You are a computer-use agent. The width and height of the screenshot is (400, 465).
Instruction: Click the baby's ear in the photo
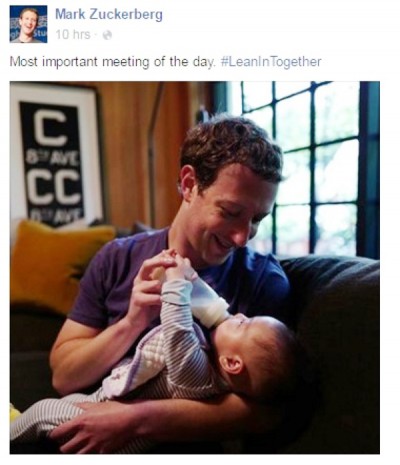pos(232,364)
